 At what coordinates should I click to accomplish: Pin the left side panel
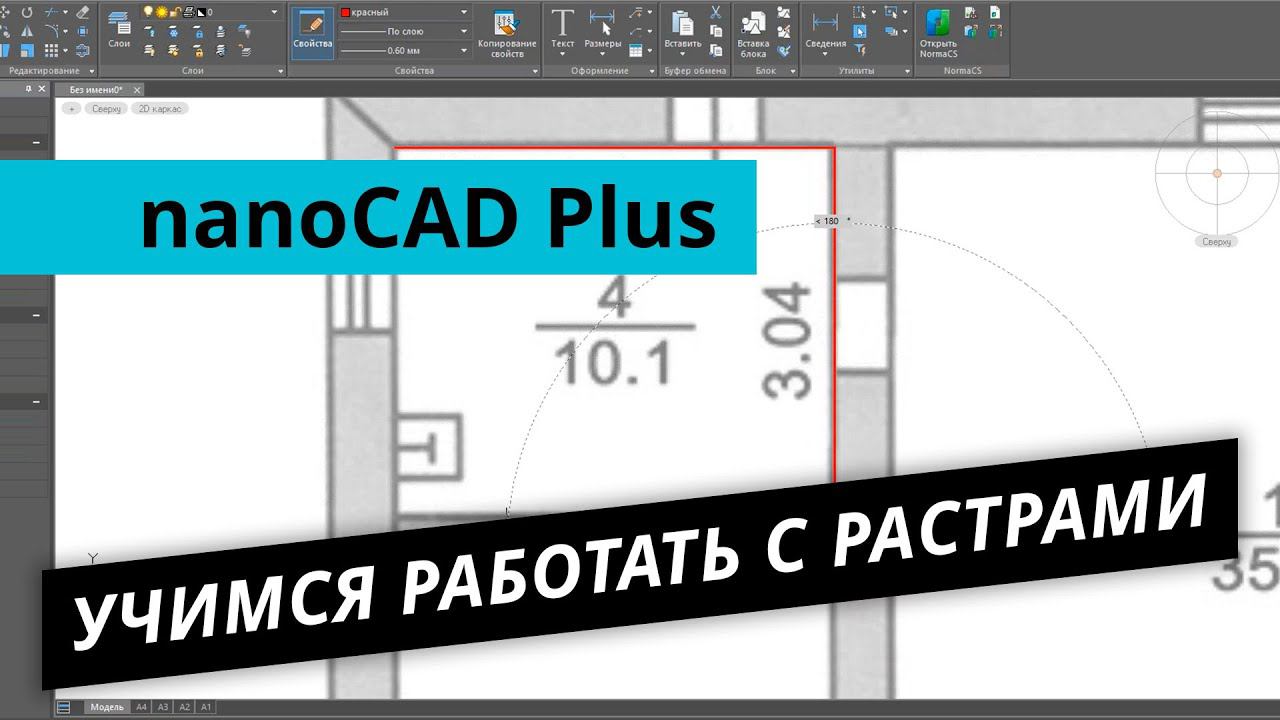(x=28, y=89)
